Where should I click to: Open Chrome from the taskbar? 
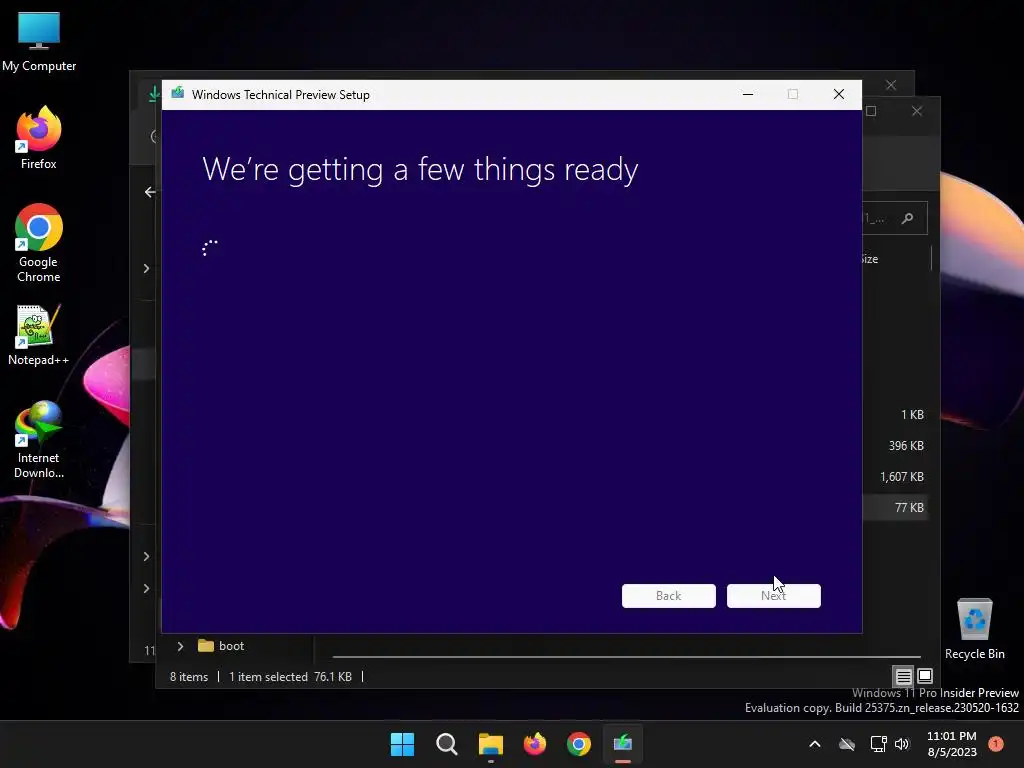[x=579, y=744]
